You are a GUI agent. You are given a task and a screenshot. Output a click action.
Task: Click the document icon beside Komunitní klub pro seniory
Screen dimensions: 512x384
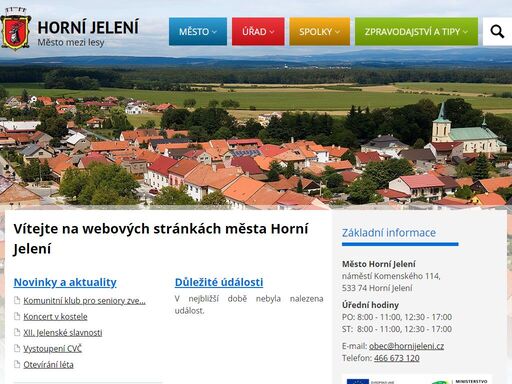click(17, 300)
